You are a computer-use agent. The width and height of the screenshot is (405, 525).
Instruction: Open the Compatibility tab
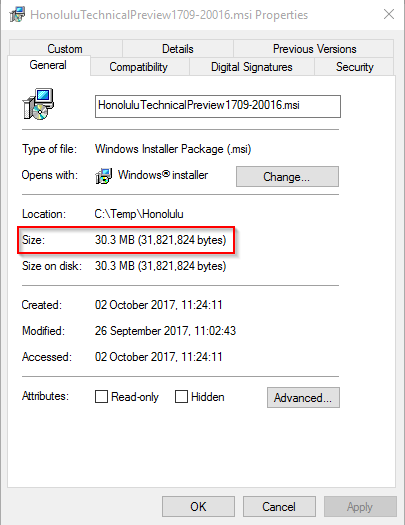139,67
